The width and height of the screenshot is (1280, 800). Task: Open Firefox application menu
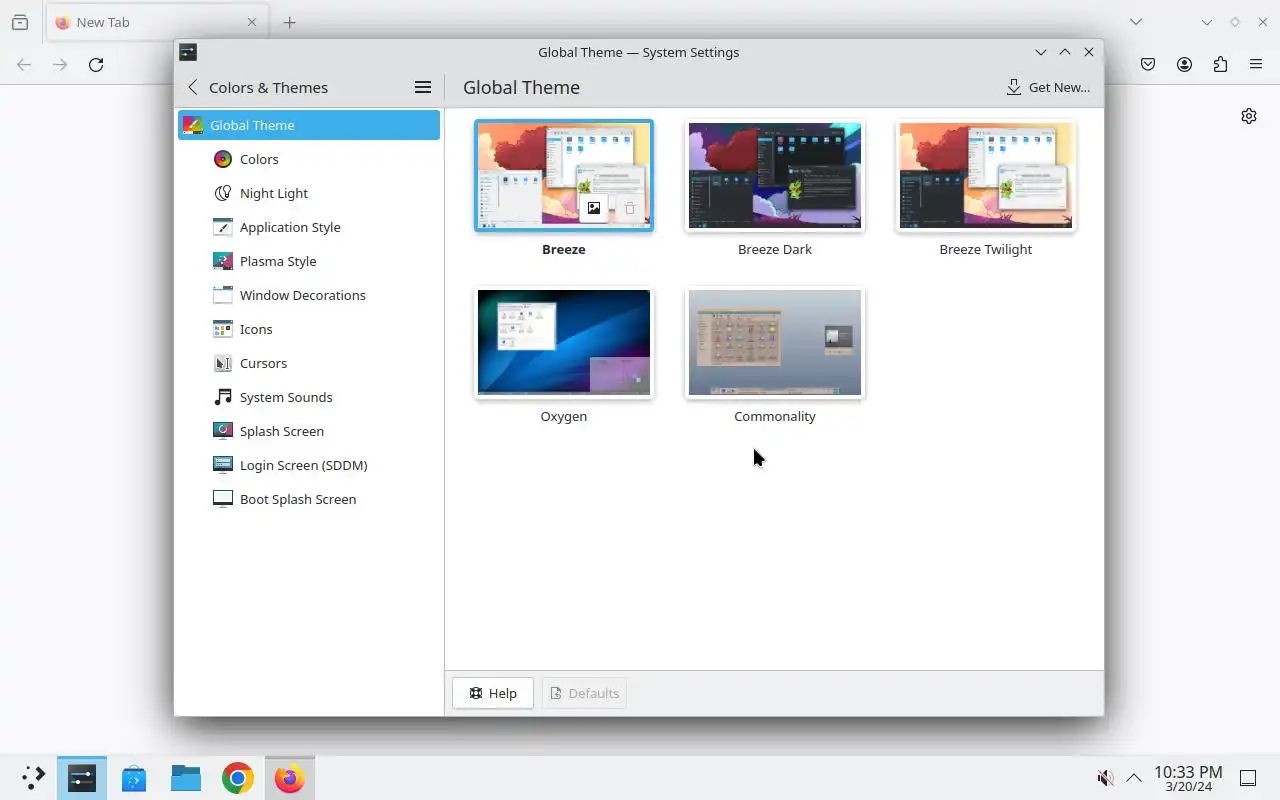tap(1256, 64)
